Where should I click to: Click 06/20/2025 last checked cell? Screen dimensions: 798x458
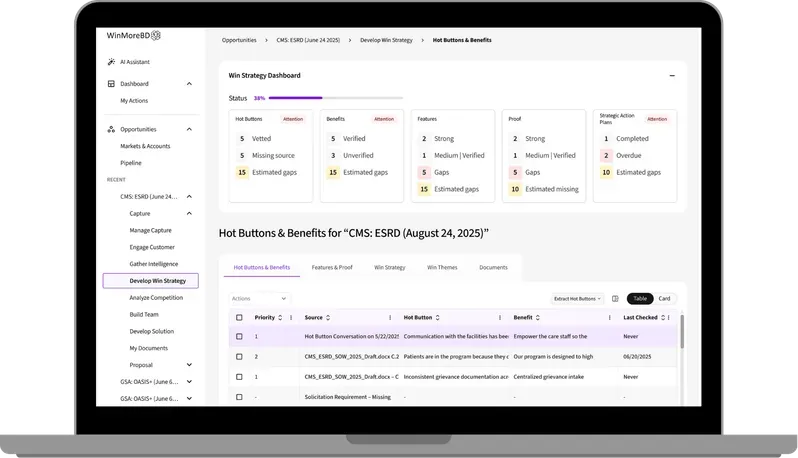(x=637, y=357)
